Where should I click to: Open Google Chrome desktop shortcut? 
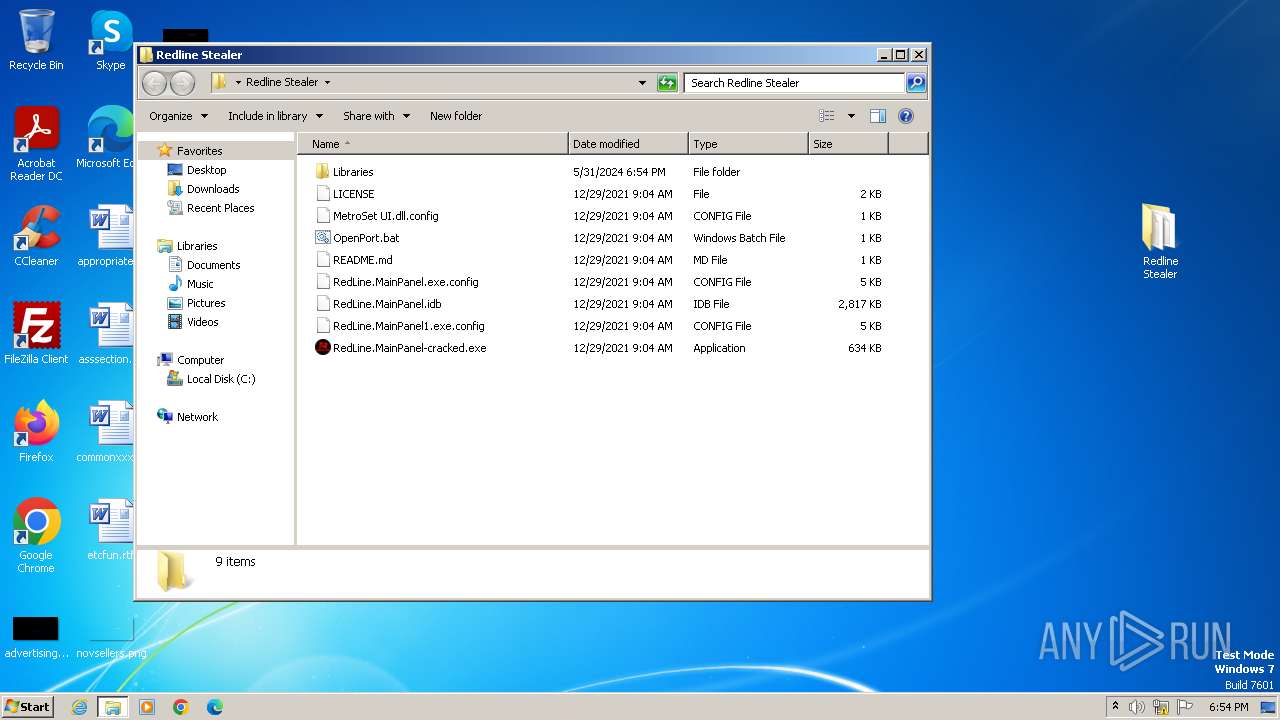(36, 535)
